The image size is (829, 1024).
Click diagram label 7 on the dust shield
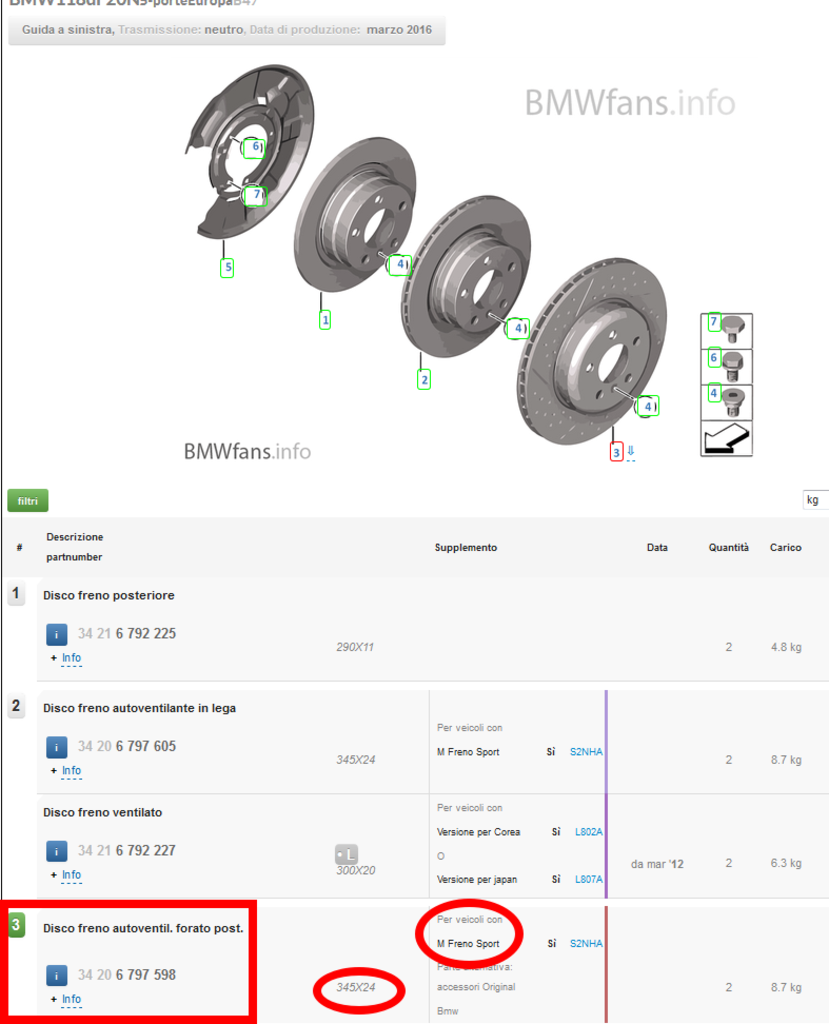255,195
